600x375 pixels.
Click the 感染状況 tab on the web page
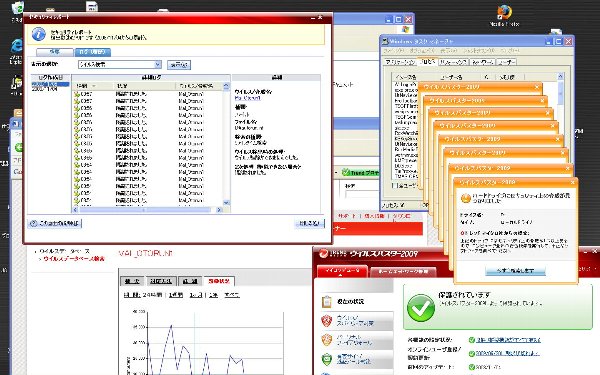coord(219,281)
